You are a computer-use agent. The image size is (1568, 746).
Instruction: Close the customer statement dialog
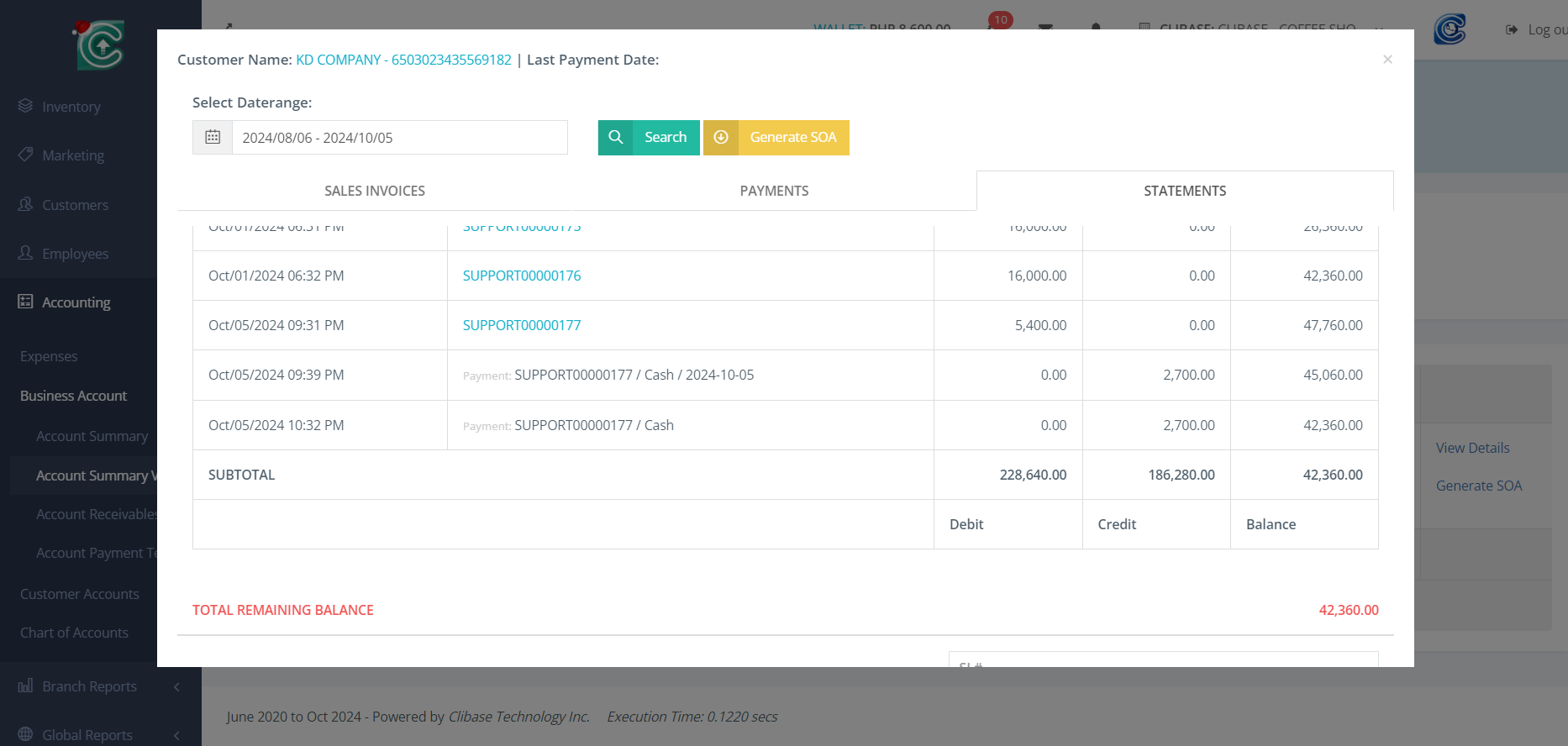(x=1387, y=60)
